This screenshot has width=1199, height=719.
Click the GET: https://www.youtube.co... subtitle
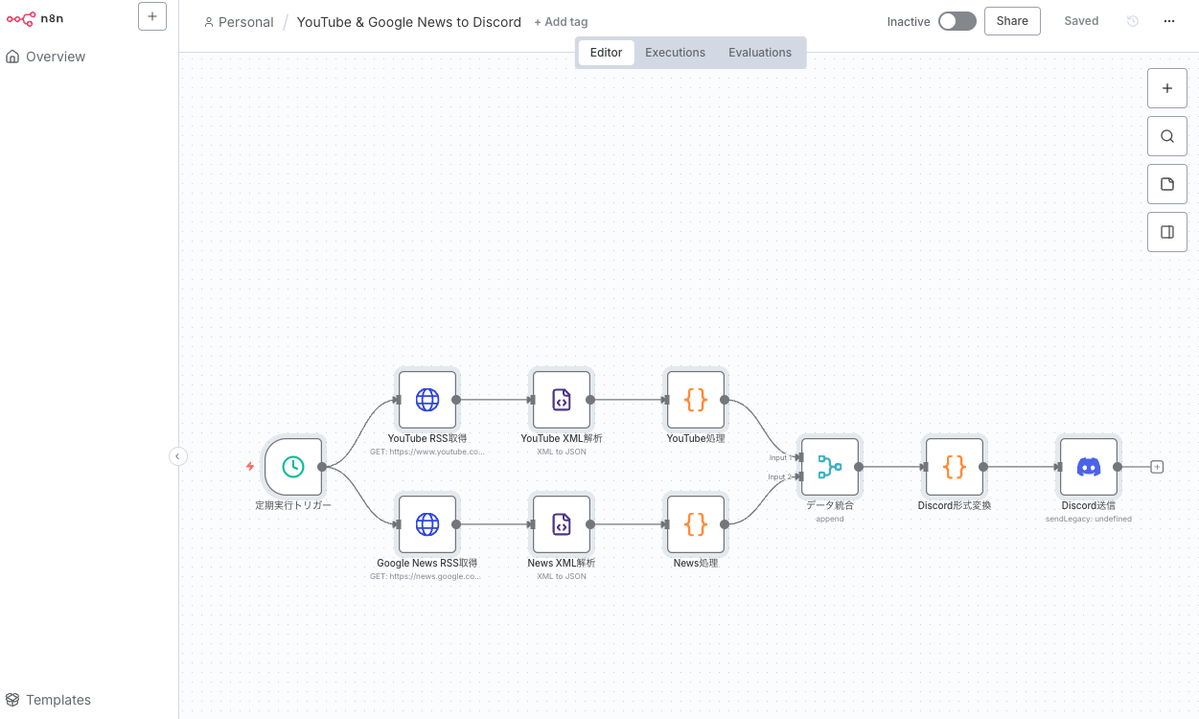427,451
